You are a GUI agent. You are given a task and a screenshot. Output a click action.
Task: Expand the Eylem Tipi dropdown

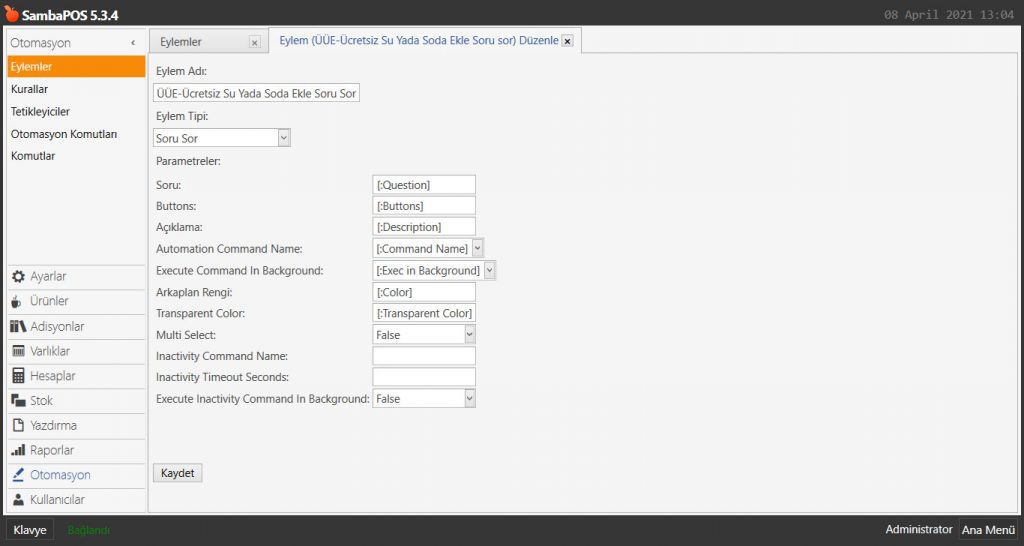click(284, 138)
